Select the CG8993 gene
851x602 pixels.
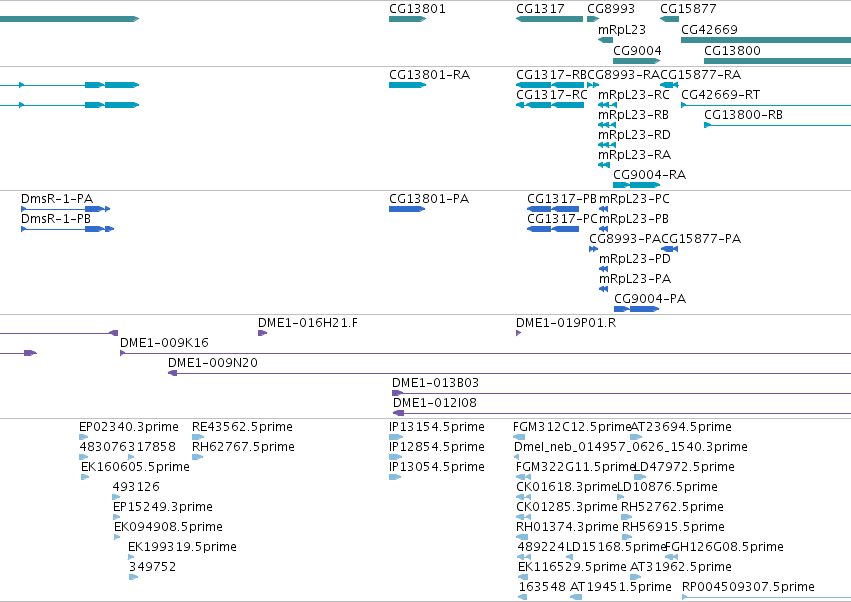click(593, 19)
